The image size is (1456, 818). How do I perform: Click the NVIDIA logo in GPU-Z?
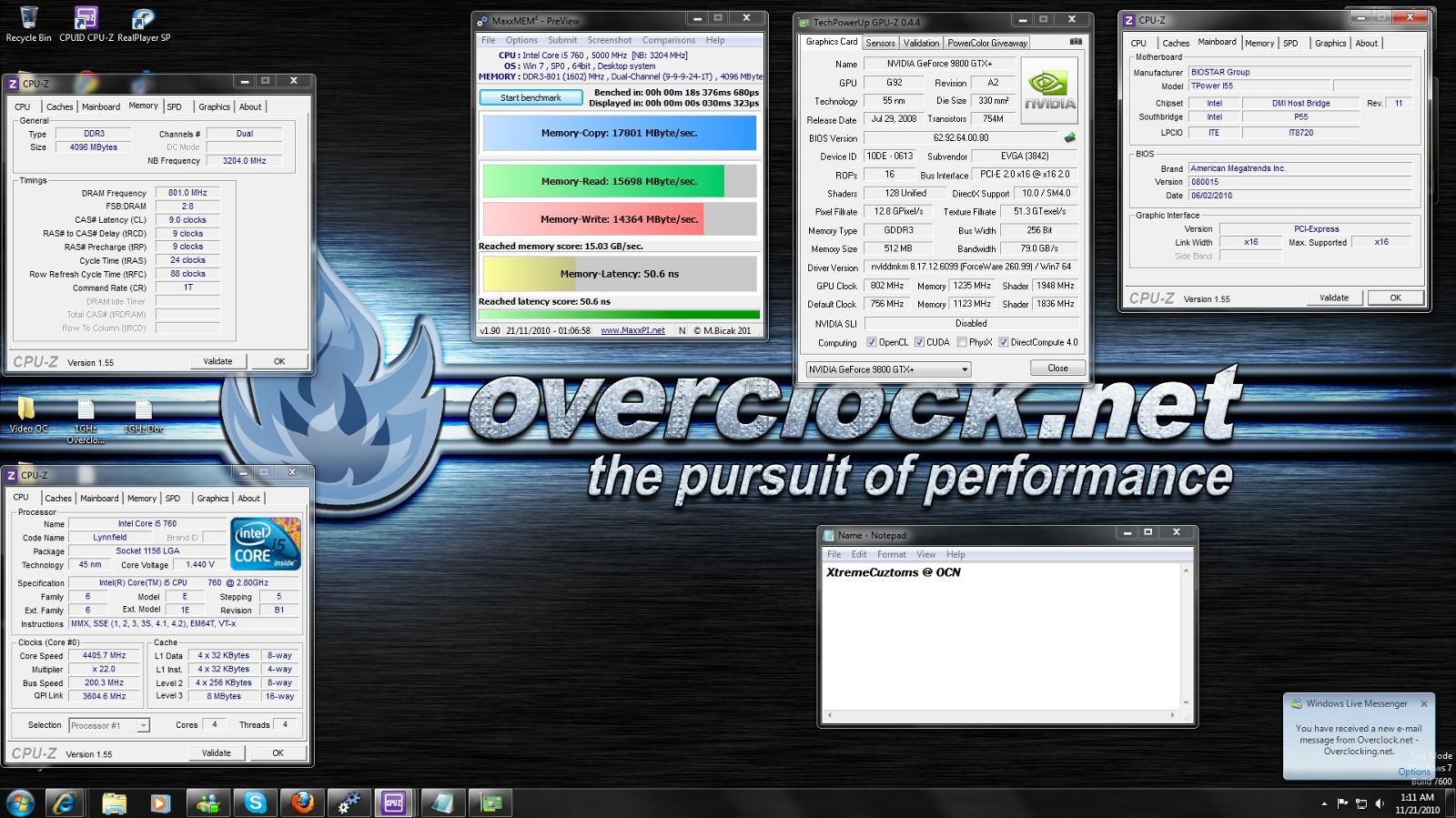point(1049,91)
